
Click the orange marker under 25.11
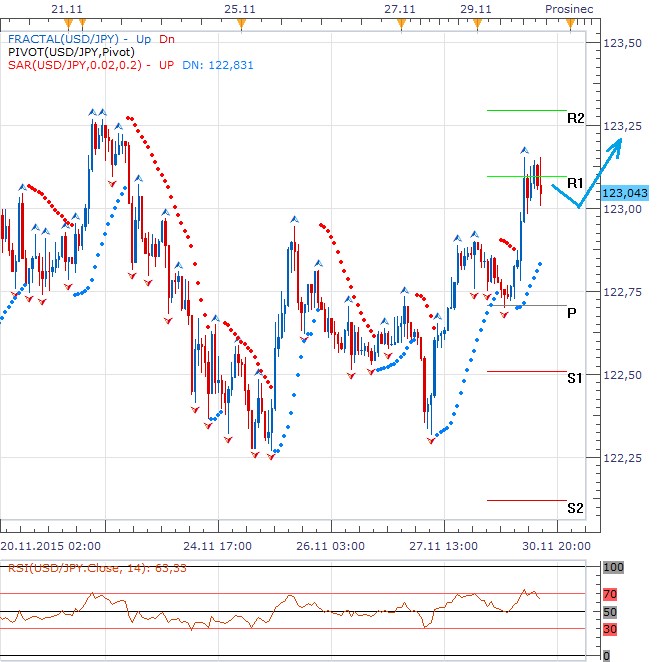[x=238, y=22]
